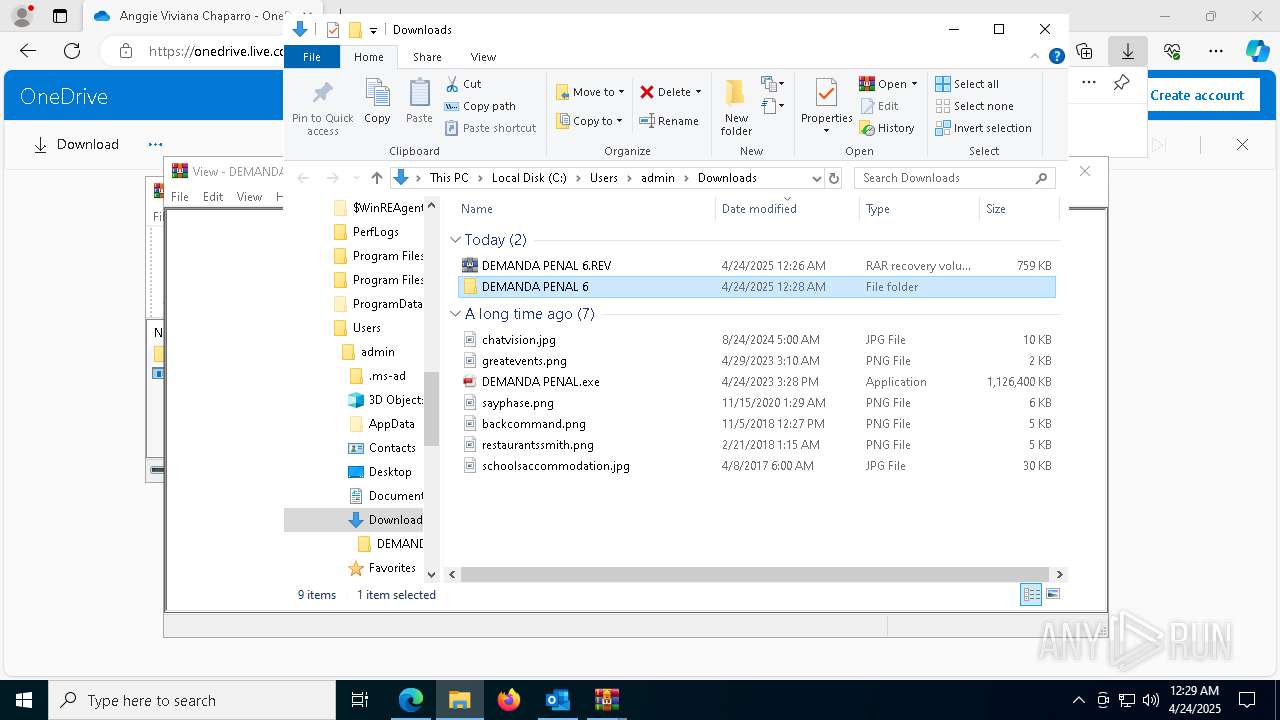Click Rename in Organize group
The width and height of the screenshot is (1280, 720).
pyautogui.click(x=669, y=121)
